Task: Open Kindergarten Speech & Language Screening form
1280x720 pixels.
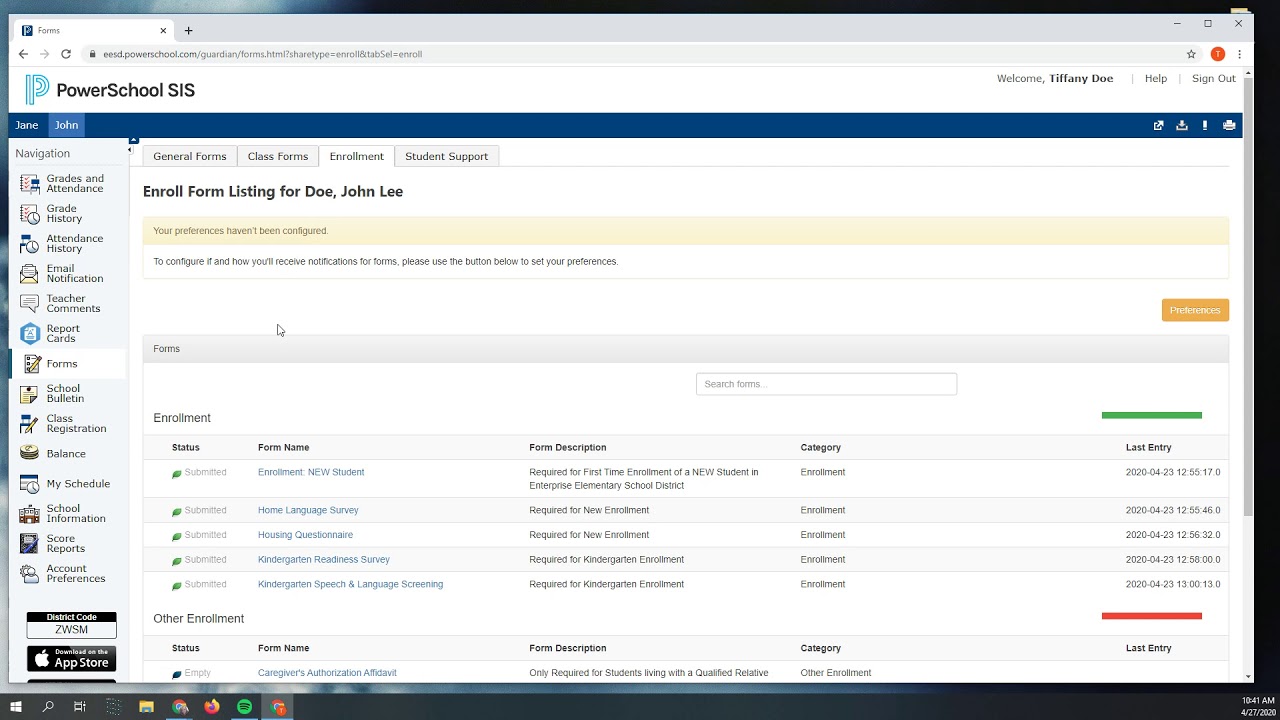Action: pos(350,584)
